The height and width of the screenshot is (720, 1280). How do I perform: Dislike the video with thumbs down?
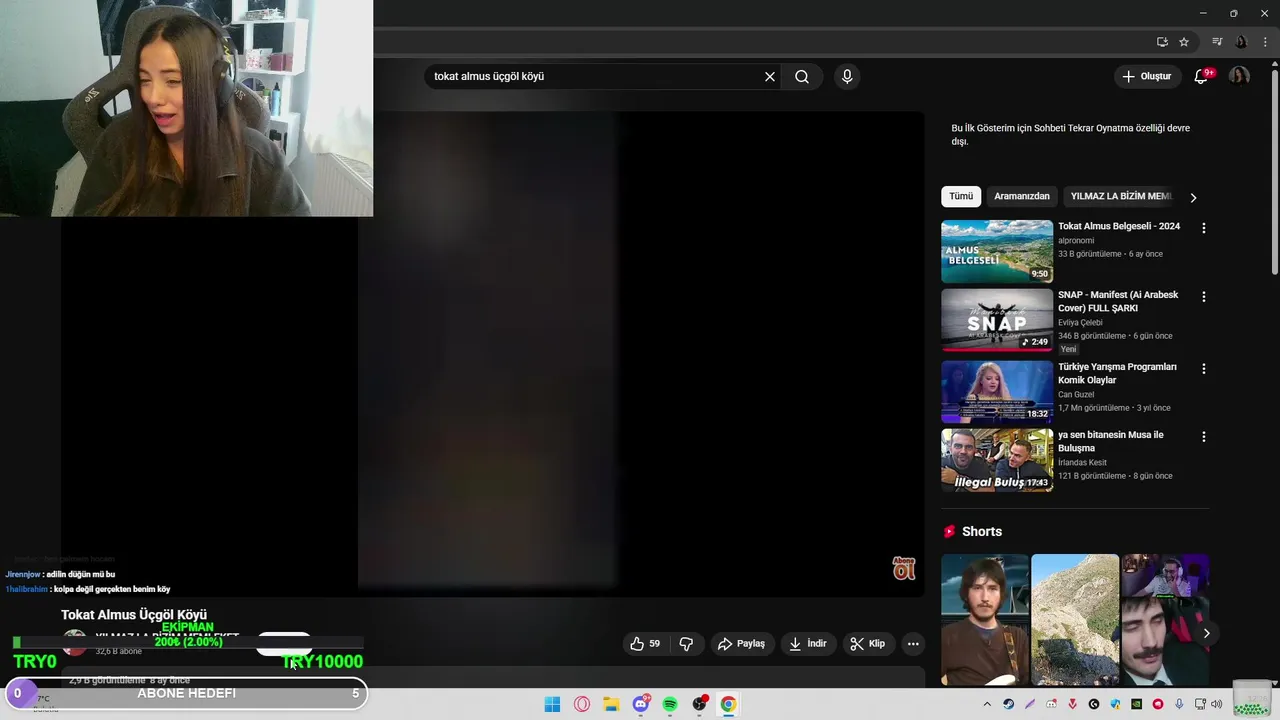686,644
